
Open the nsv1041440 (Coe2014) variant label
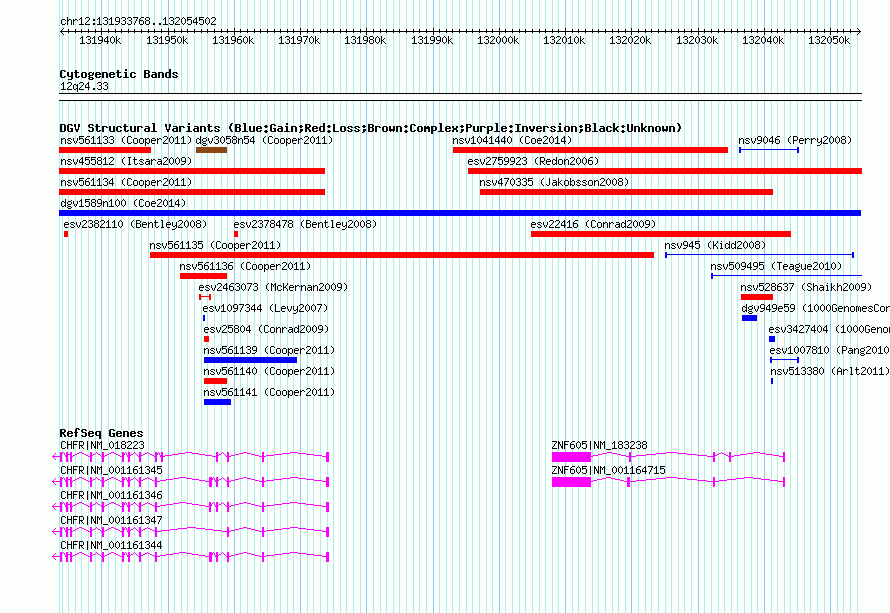[512, 140]
